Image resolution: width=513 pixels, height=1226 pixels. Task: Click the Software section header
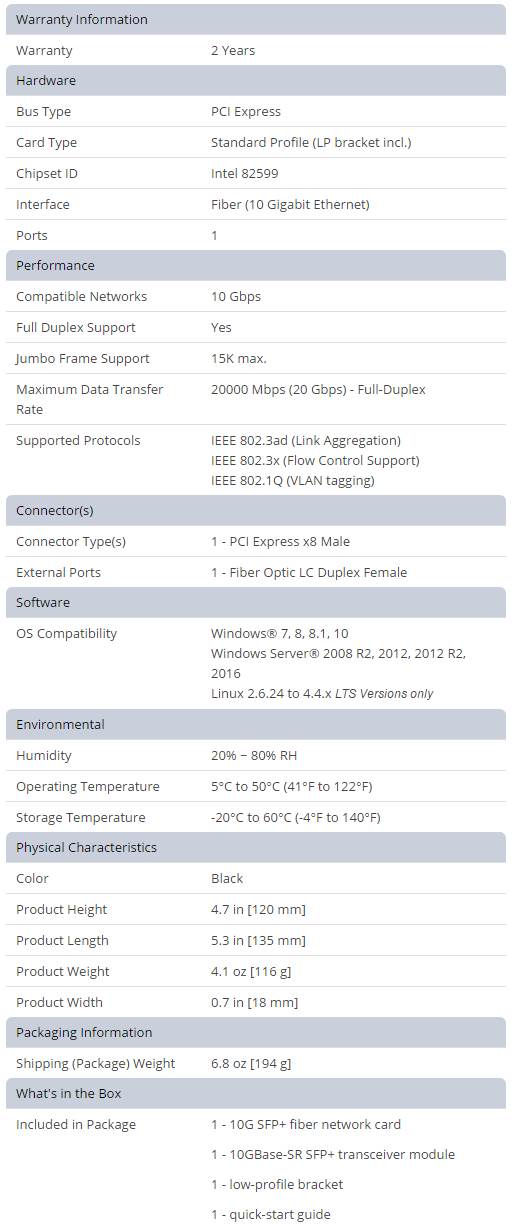pyautogui.click(x=256, y=602)
